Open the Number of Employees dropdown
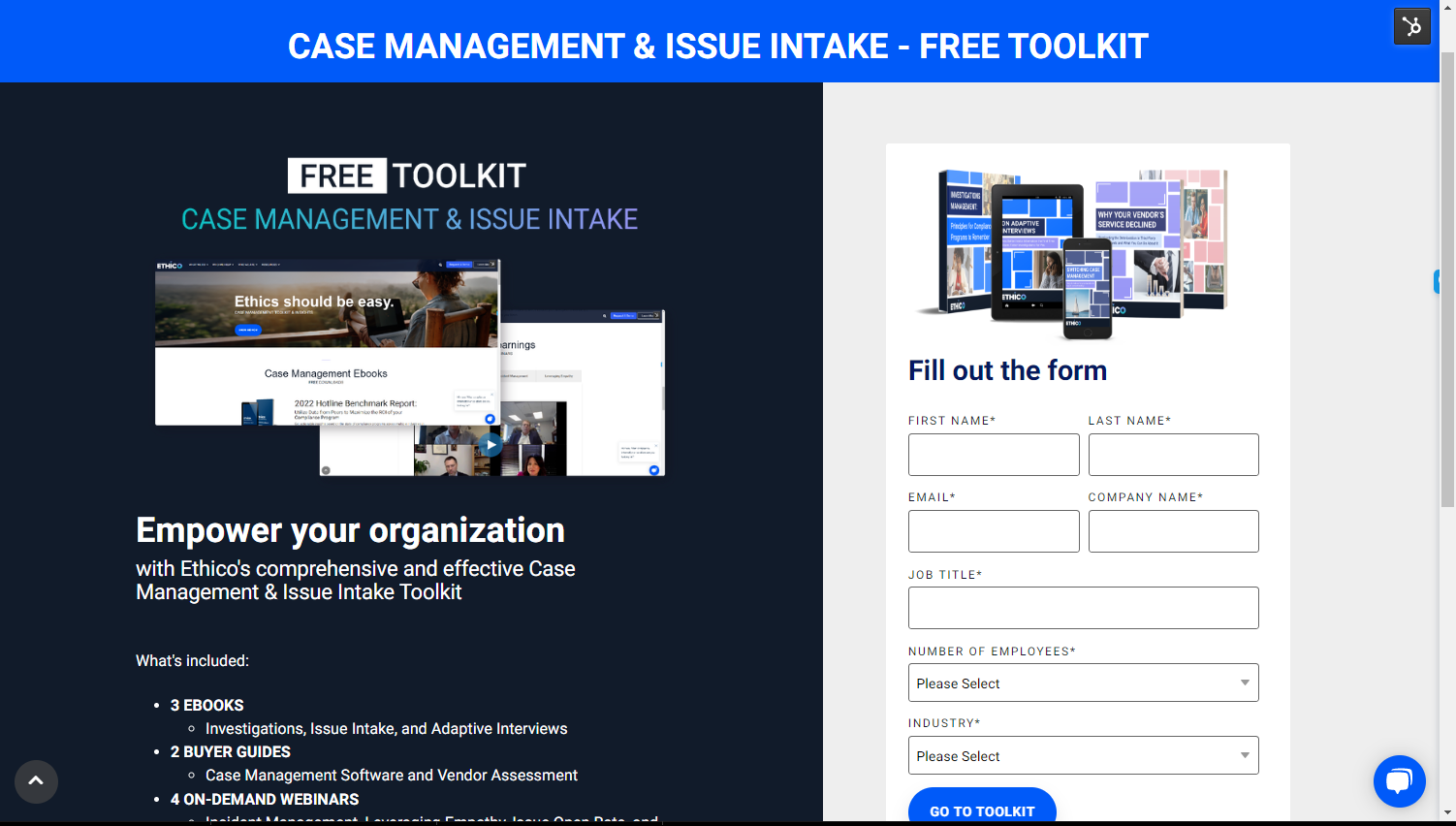The height and width of the screenshot is (826, 1456). [x=1083, y=683]
